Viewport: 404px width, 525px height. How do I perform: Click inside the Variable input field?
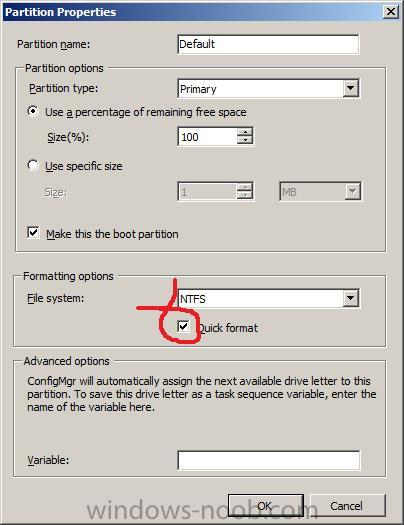point(268,460)
